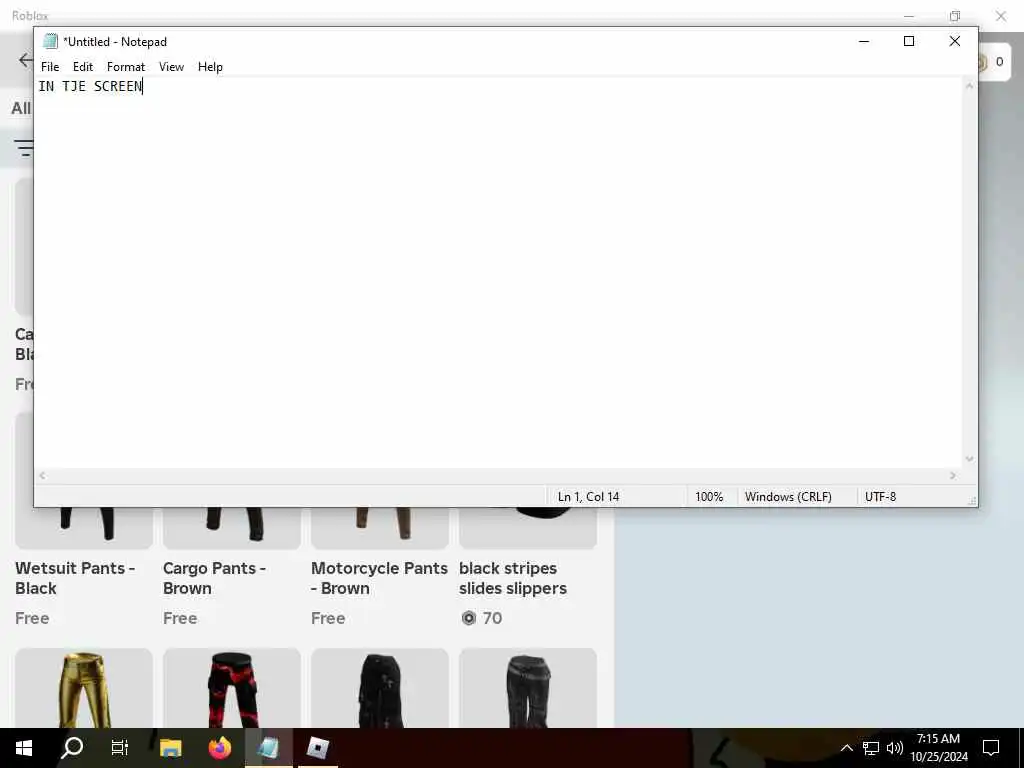Click the taskbar clock showing 7:15 AM
The height and width of the screenshot is (768, 1024).
[939, 748]
